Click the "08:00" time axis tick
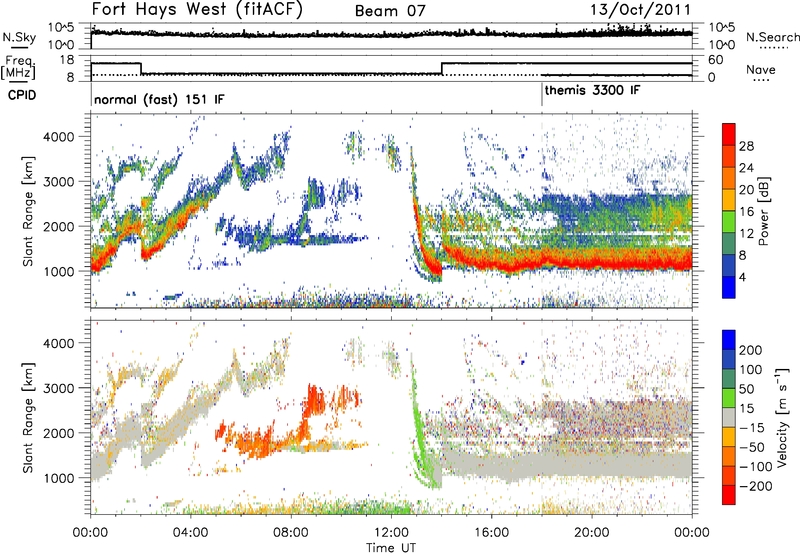Screen dimensions: 800x554 (291, 533)
